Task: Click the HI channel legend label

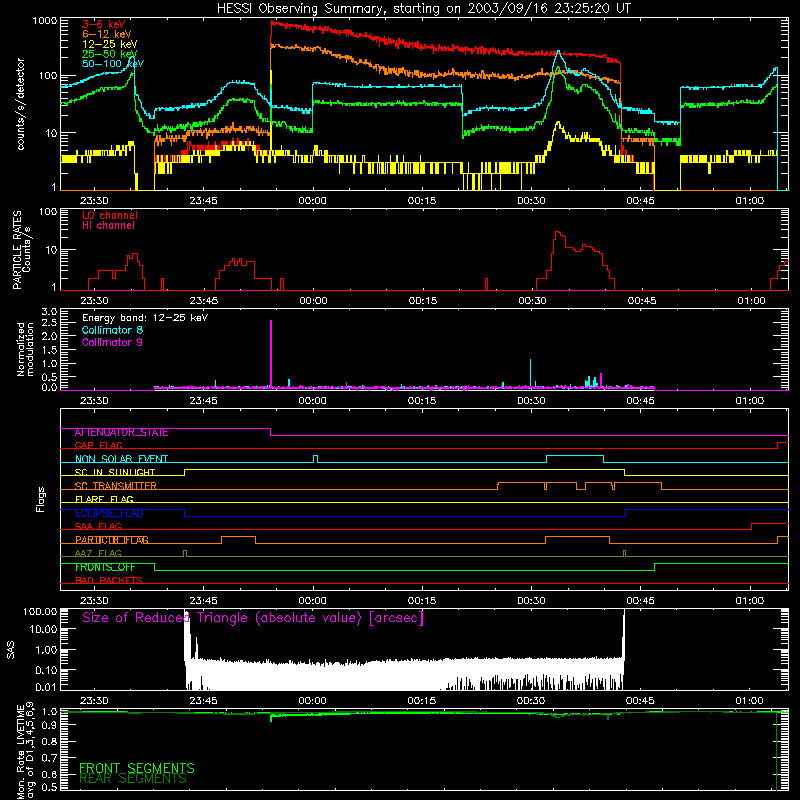Action: click(x=108, y=225)
